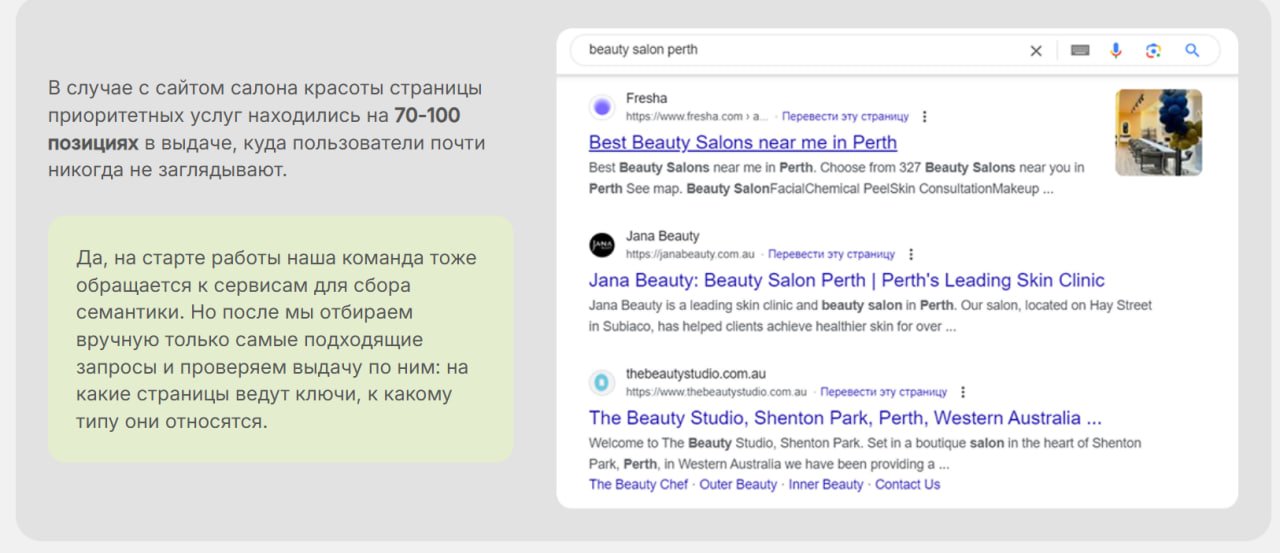Open The Beauty Studio, Shenton Park result
The image size is (1280, 553).
[844, 418]
